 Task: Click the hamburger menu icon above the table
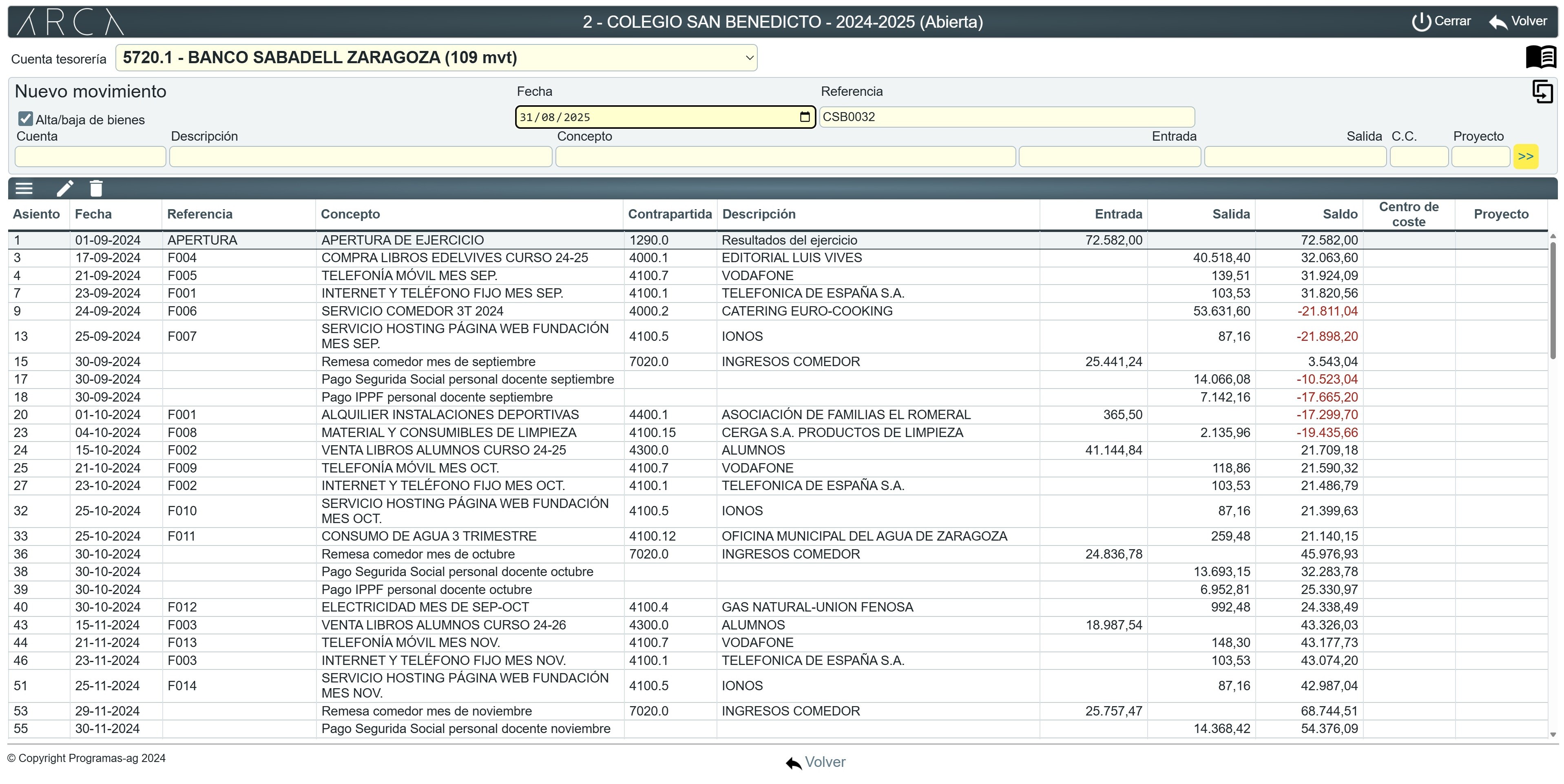pos(24,188)
